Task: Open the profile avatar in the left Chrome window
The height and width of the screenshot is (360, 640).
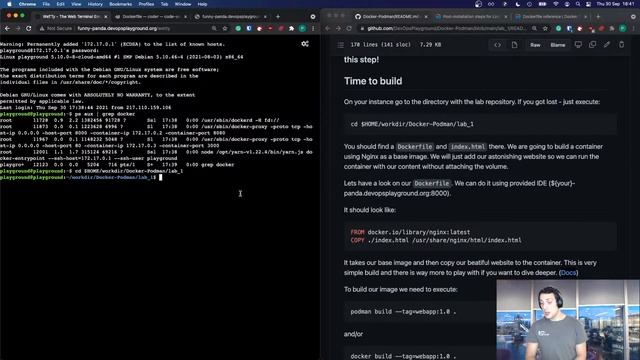Action: [x=302, y=29]
